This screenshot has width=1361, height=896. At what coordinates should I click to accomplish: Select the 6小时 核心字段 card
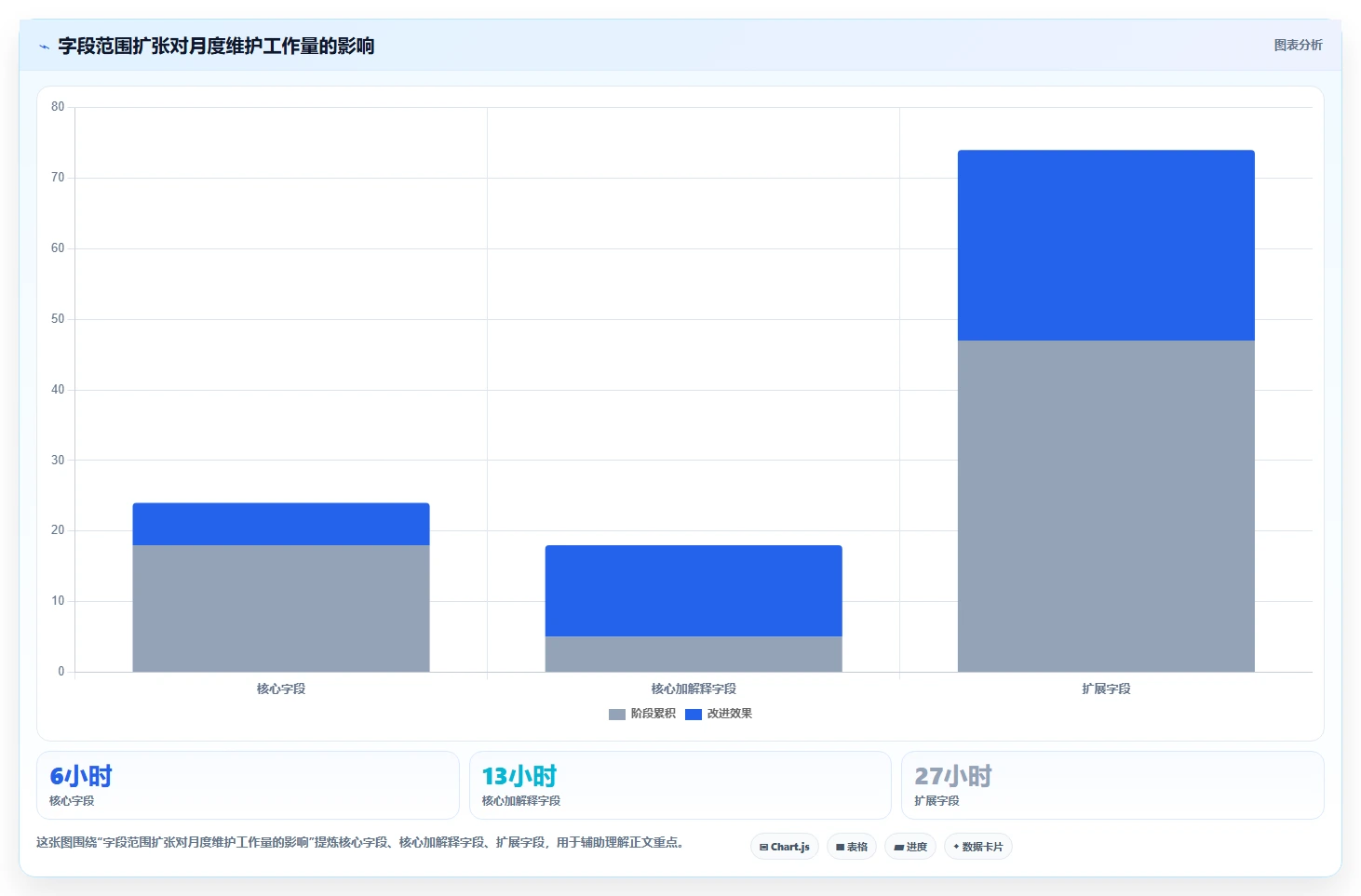[248, 785]
